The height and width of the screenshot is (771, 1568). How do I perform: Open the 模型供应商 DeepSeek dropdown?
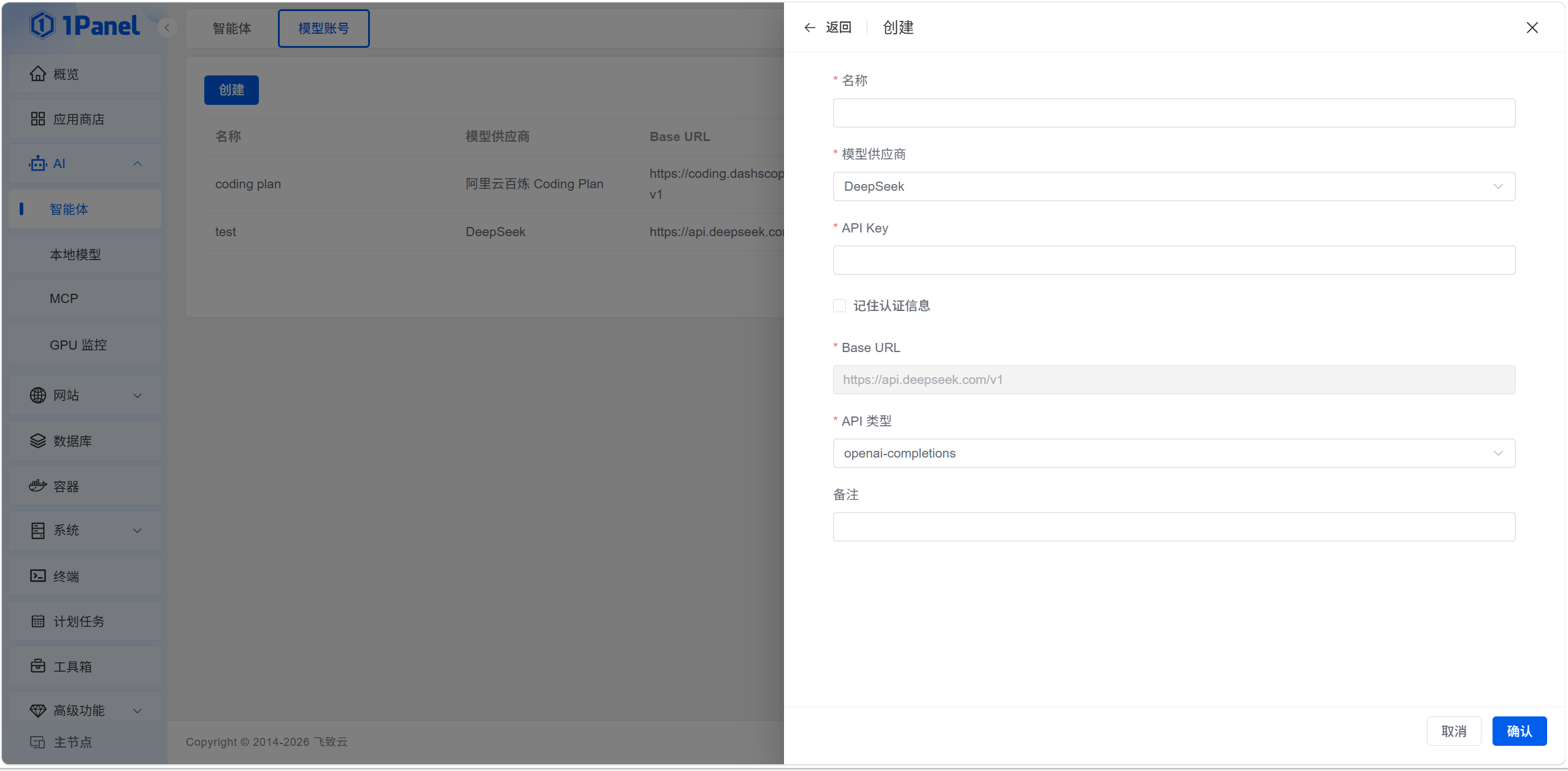1173,186
